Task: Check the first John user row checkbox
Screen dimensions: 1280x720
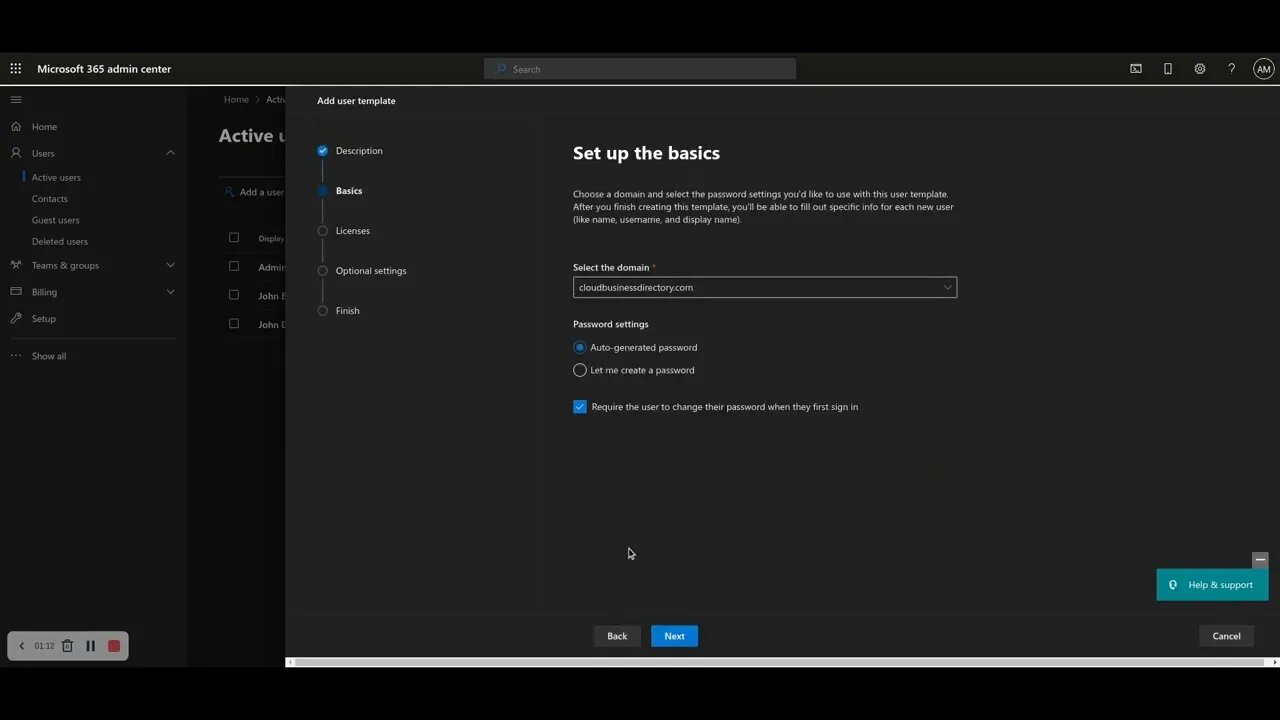Action: [234, 295]
